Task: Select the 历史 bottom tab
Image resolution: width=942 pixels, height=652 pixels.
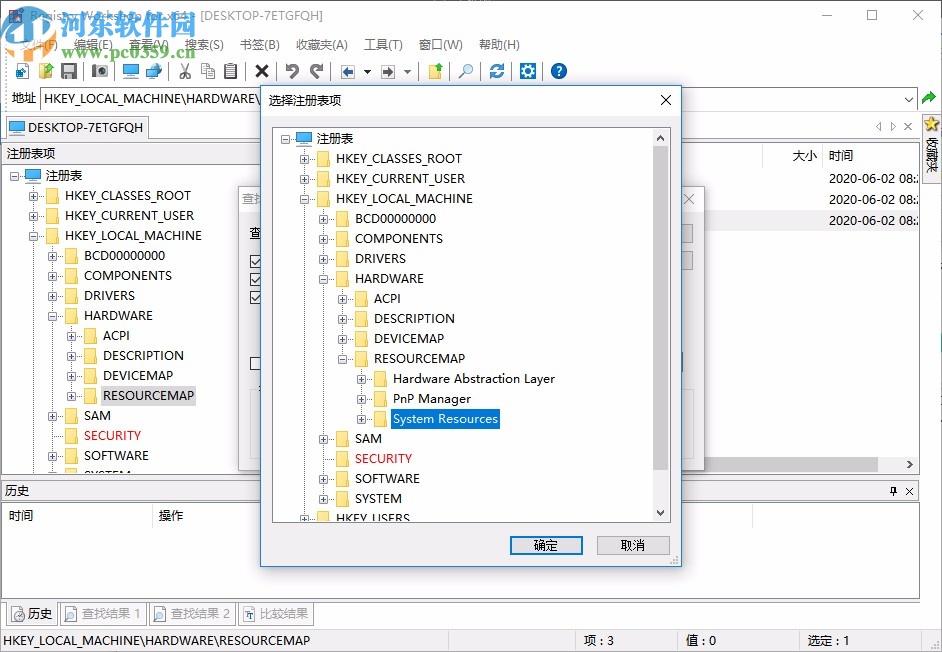Action: pos(32,614)
